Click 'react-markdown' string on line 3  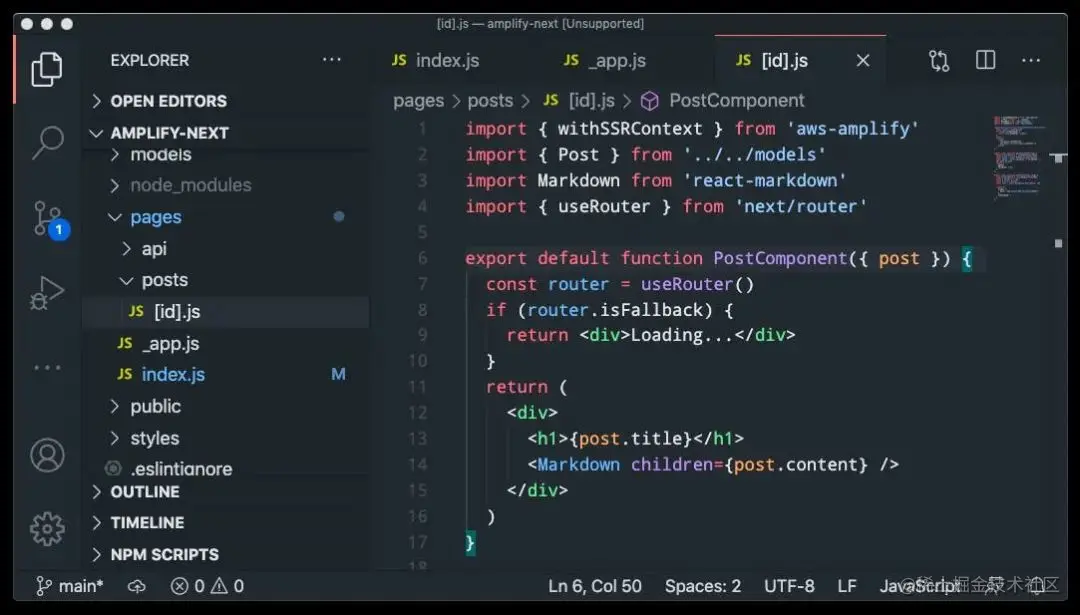[x=765, y=180]
